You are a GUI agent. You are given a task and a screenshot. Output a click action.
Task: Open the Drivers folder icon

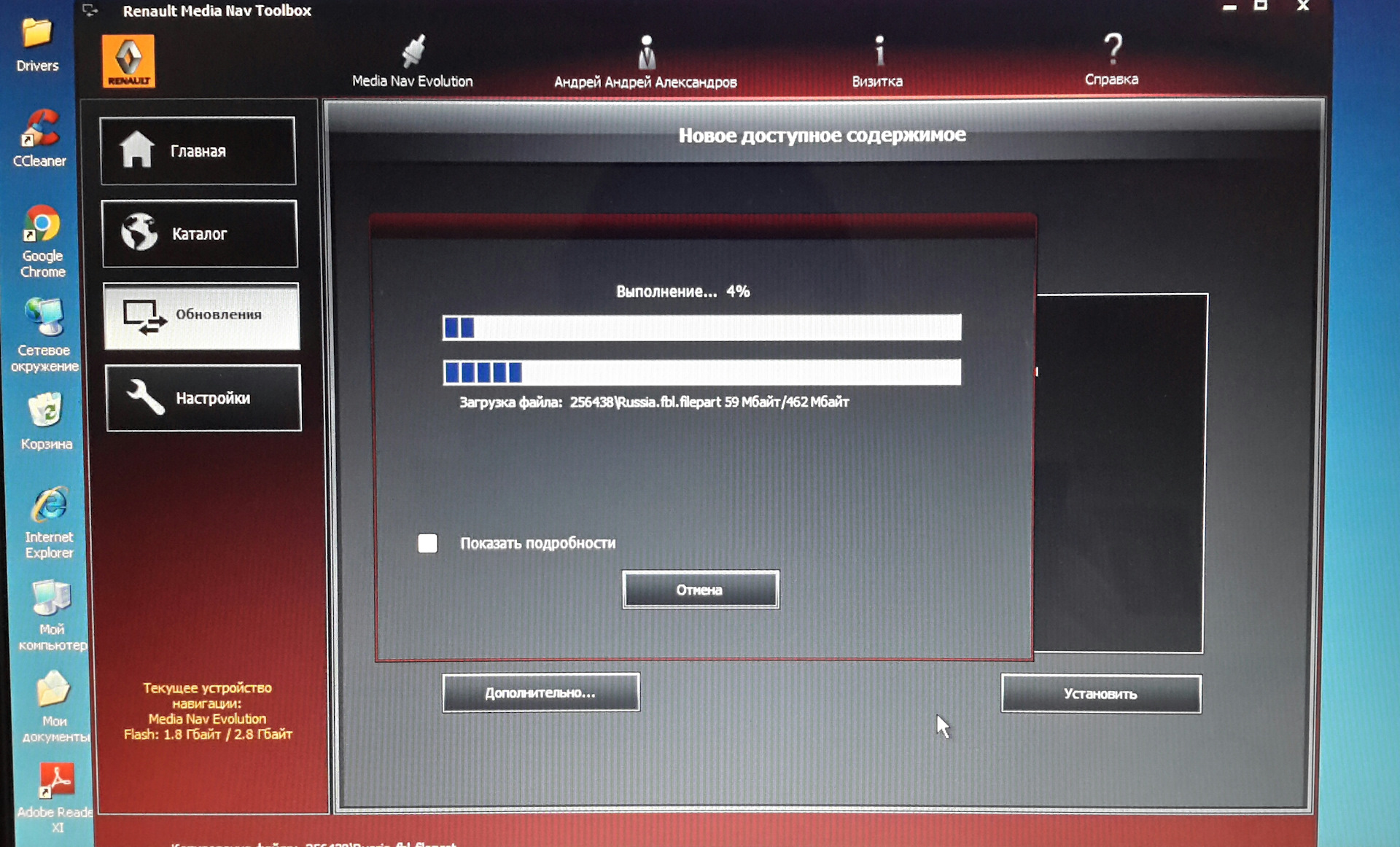coord(37,34)
